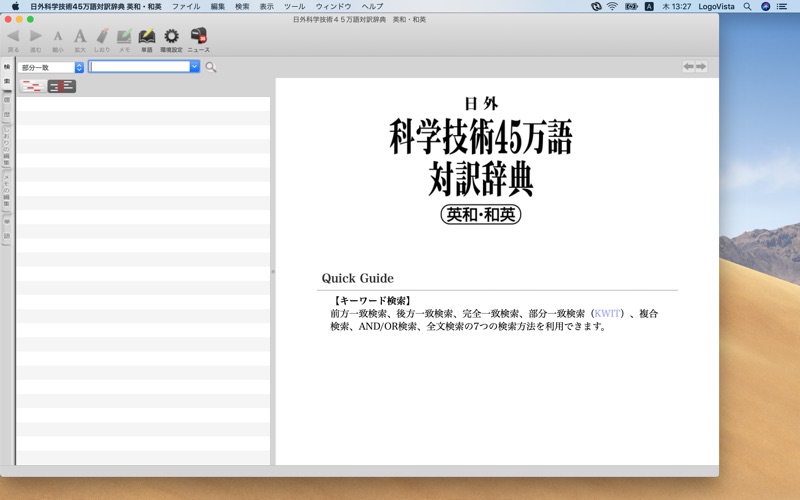Viewport: 800px width, 500px height.
Task: Click the 【キーワード検索】 heading text
Action: click(x=372, y=301)
